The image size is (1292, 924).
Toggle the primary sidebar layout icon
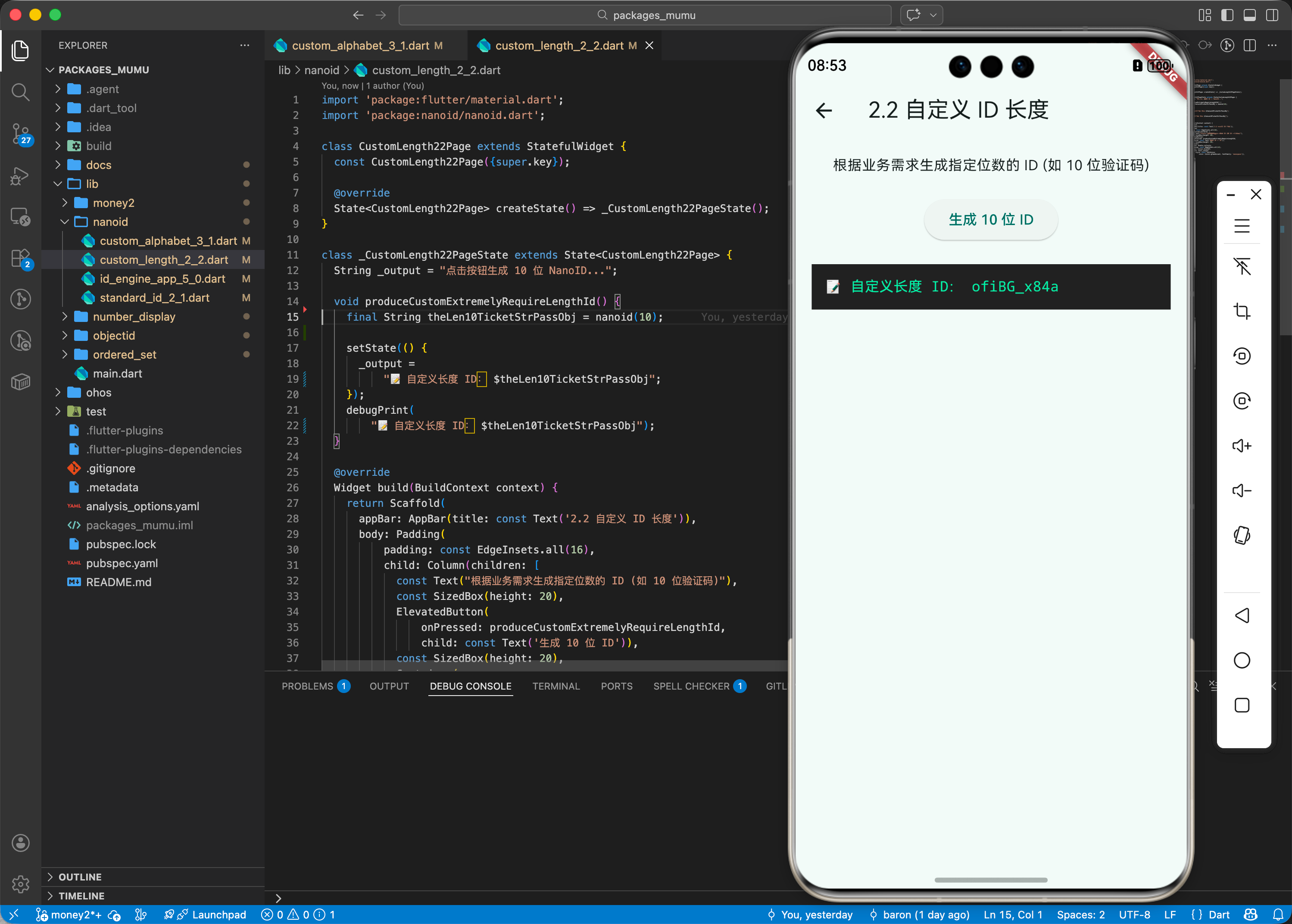tap(1227, 16)
